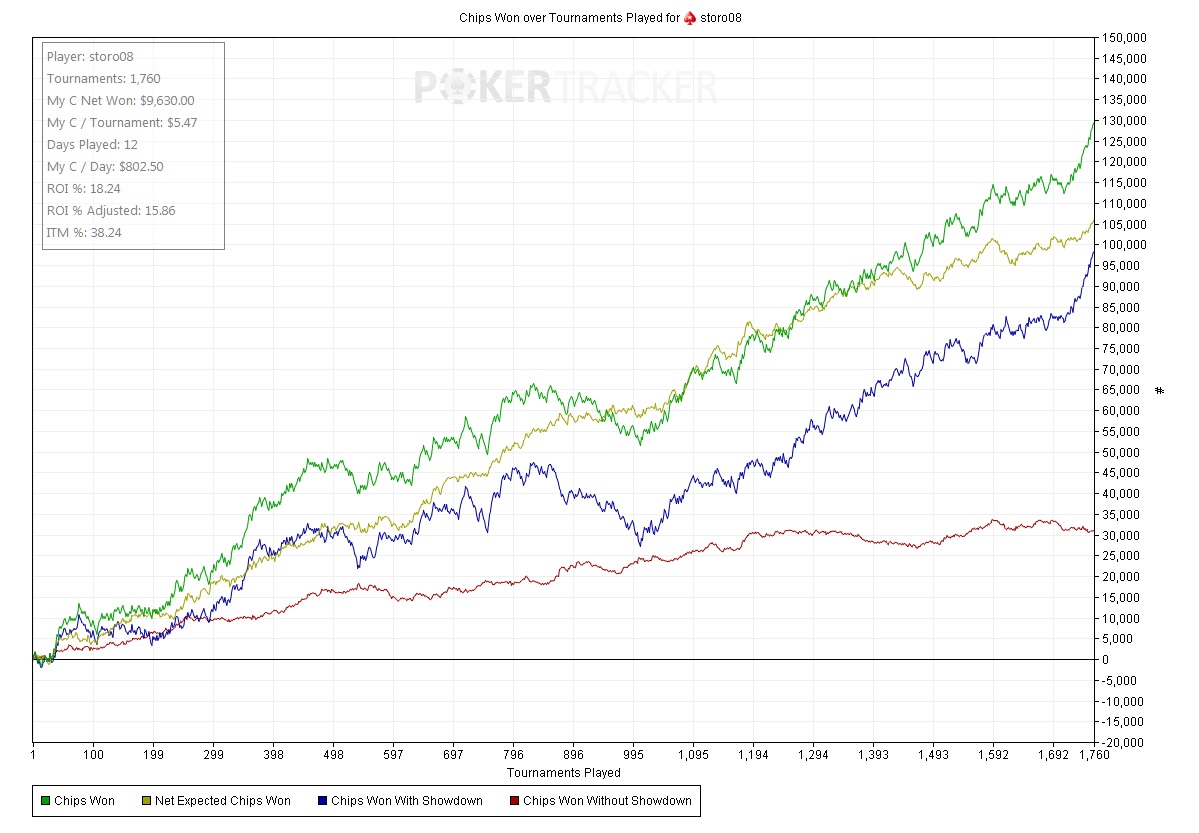Click the red spade icon in the chart title
Screen dimensions: 1199x833
(x=690, y=18)
